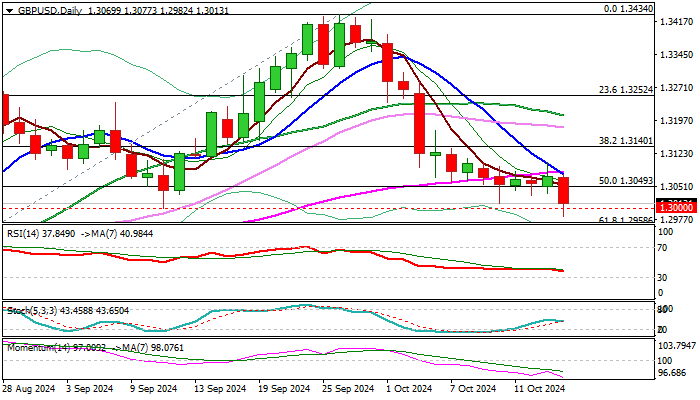This screenshot has width=700, height=400.
Task: Click the RSI scale value 100
Action: pyautogui.click(x=666, y=232)
